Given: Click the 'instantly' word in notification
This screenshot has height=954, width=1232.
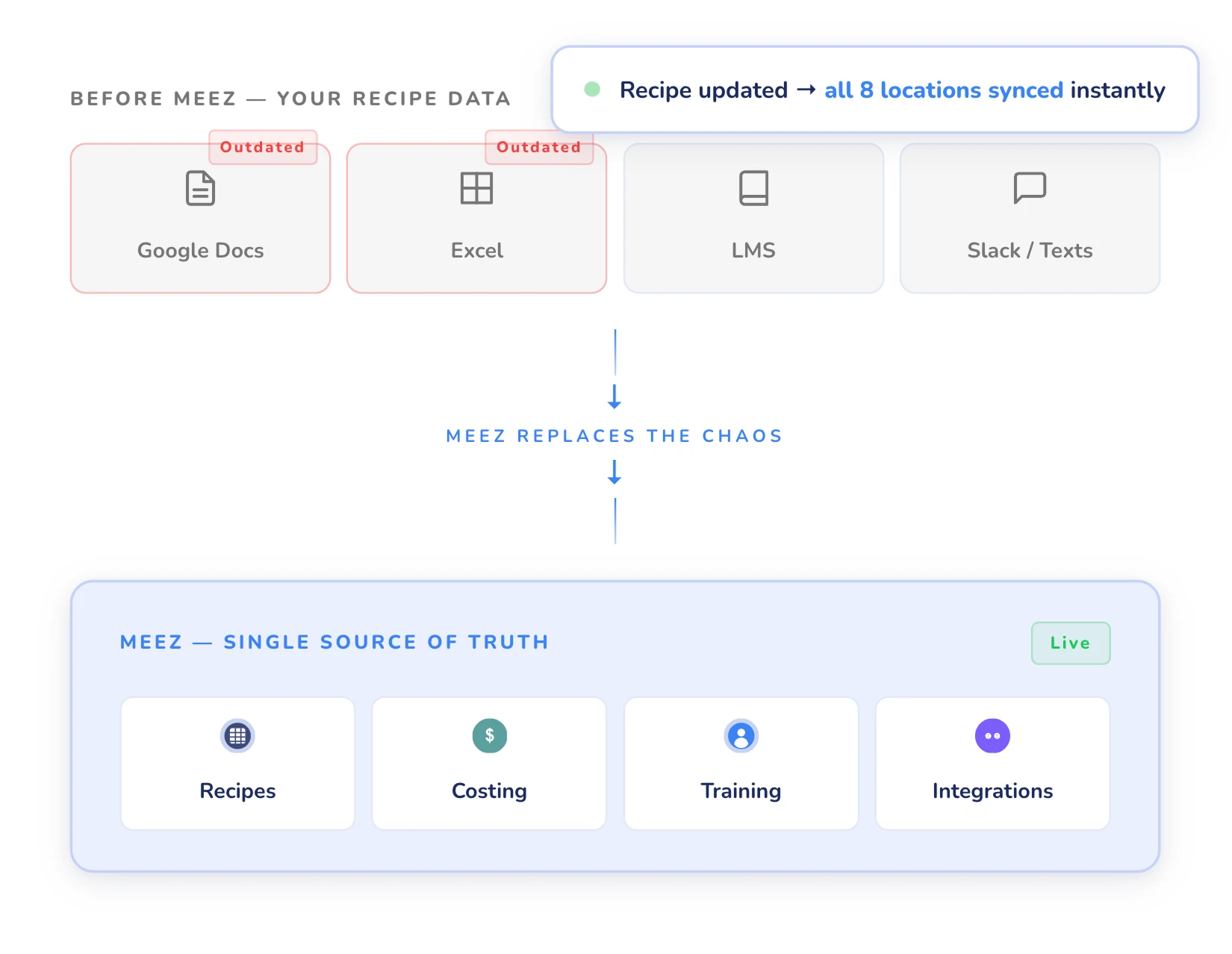Looking at the screenshot, I should 1118,90.
